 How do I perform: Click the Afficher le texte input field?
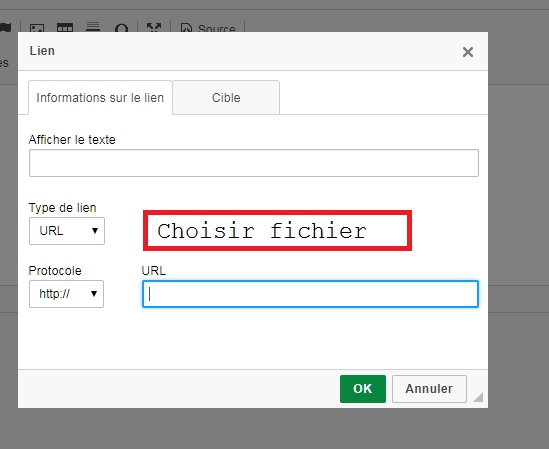click(254, 163)
